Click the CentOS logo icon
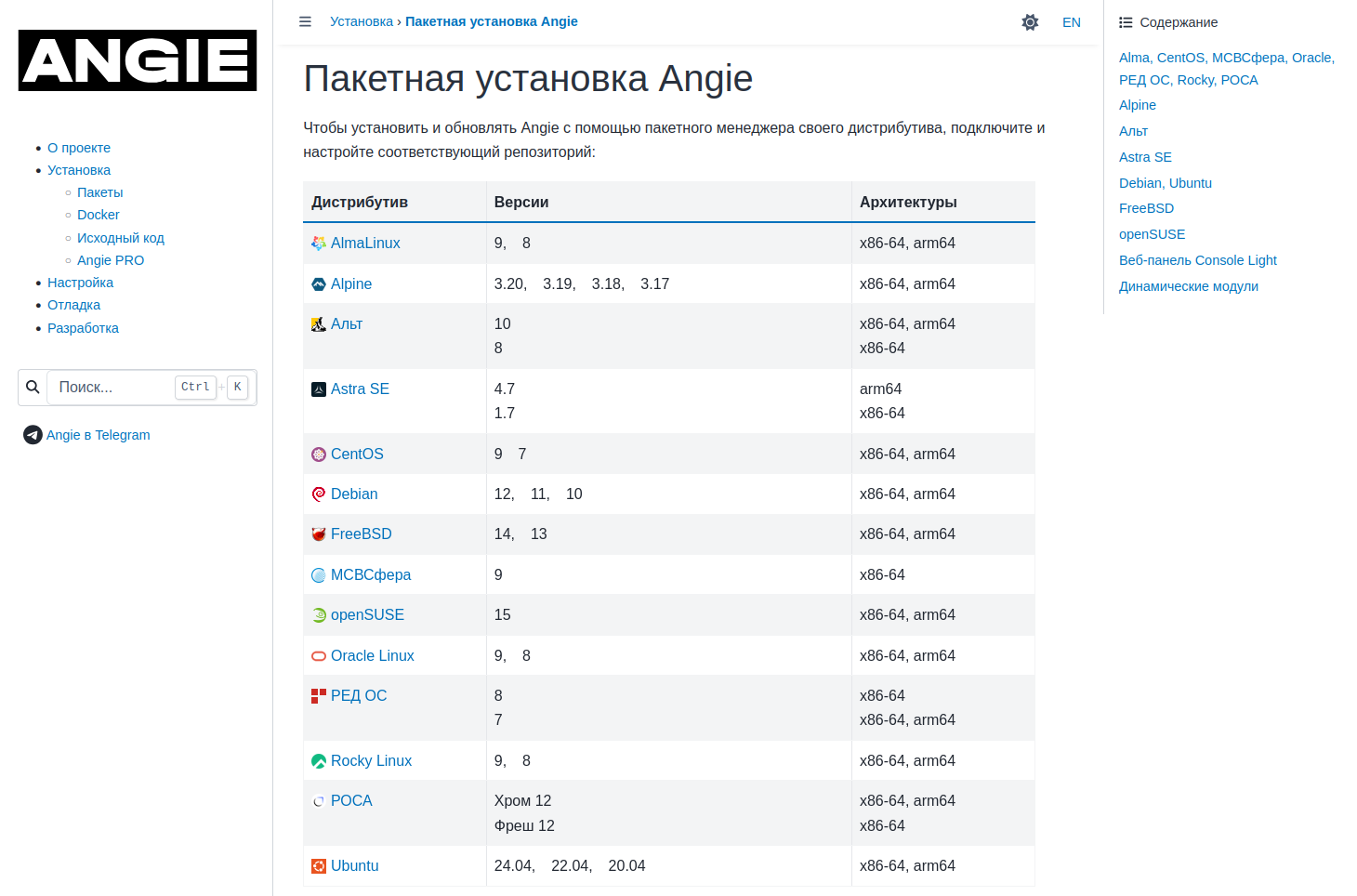The image size is (1357, 896). [x=319, y=454]
